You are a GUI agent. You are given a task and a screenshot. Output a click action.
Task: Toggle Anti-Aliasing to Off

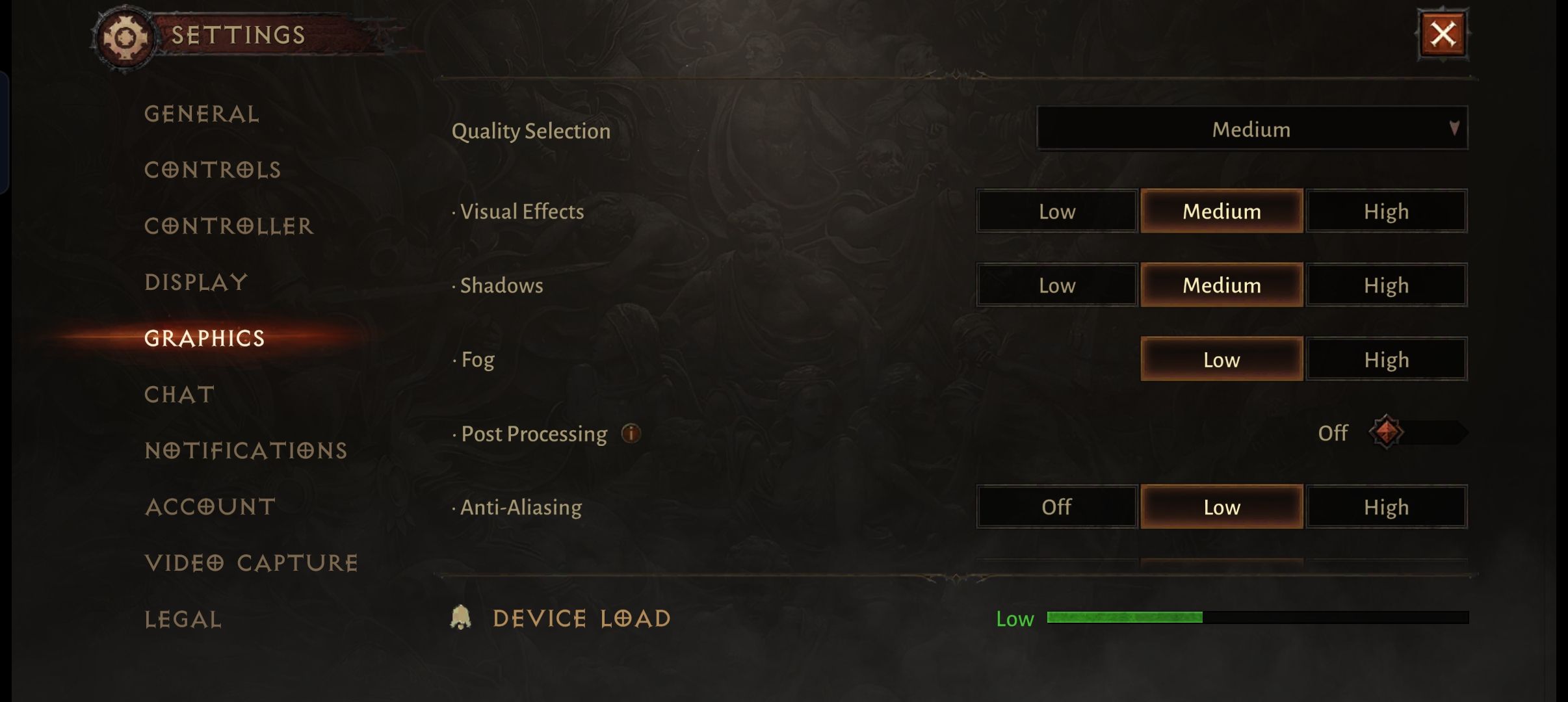point(1057,507)
